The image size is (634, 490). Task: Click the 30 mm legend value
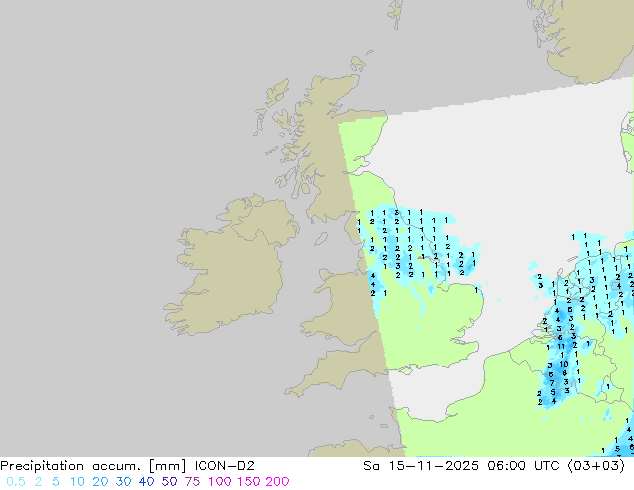pyautogui.click(x=123, y=482)
